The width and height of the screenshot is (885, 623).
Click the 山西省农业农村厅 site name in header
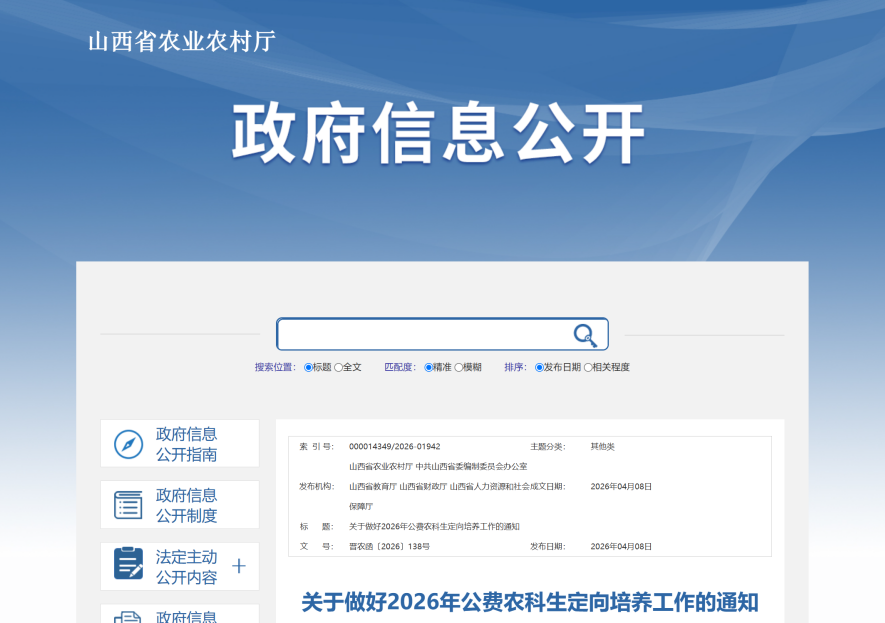182,41
